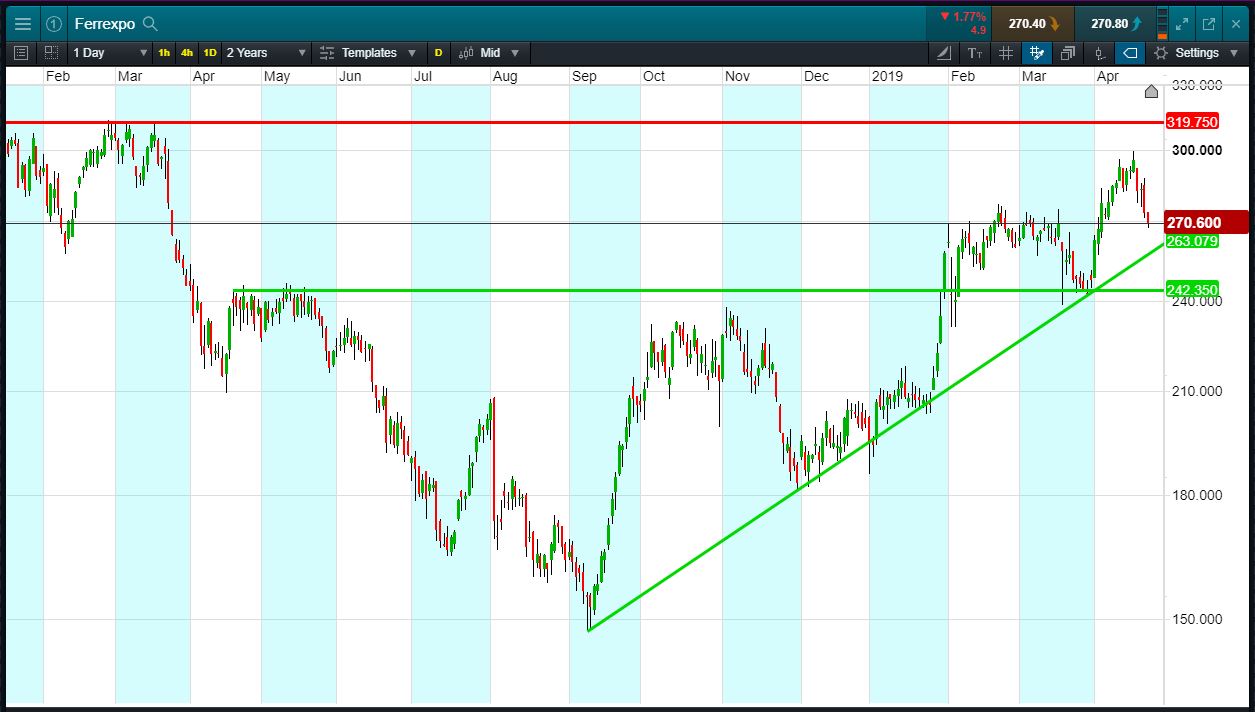Select the text annotation Tt tool
This screenshot has width=1255, height=712.
(x=975, y=53)
